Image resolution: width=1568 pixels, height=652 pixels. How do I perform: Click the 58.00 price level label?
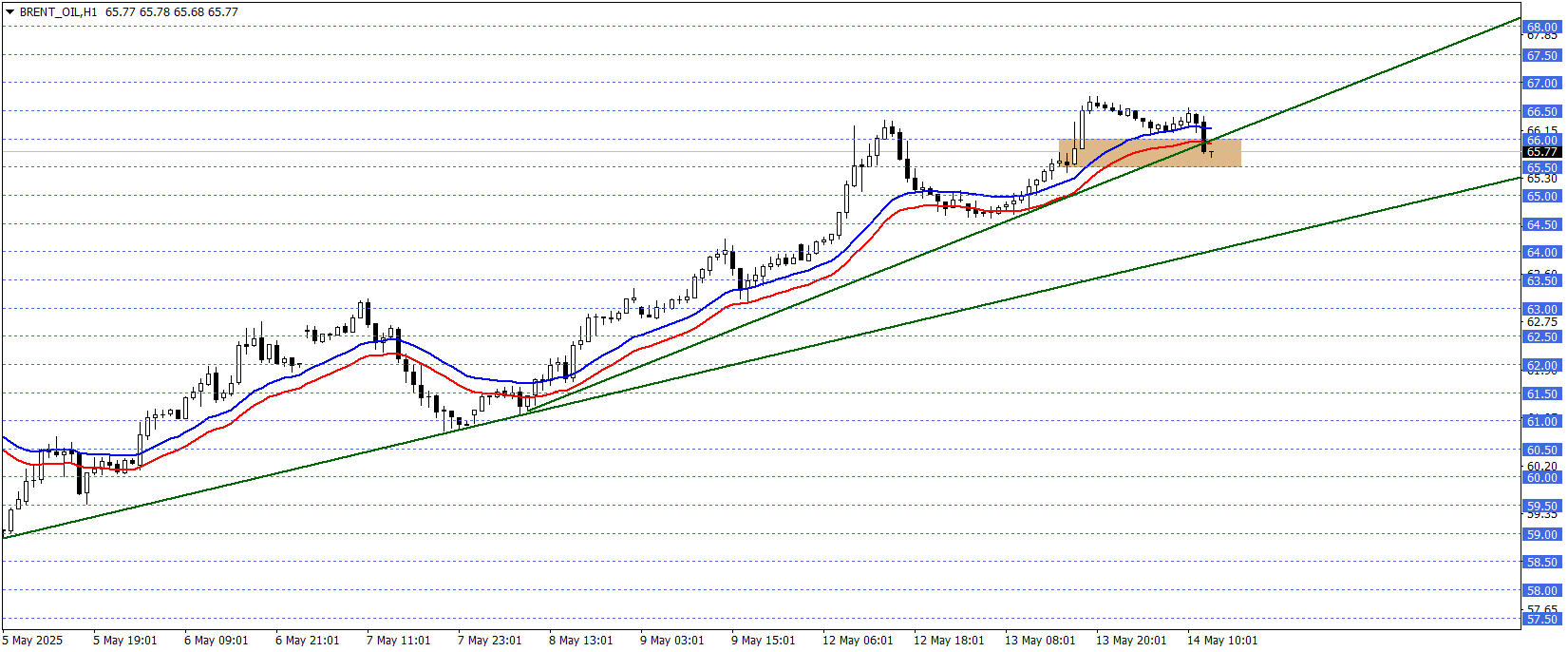1541,591
